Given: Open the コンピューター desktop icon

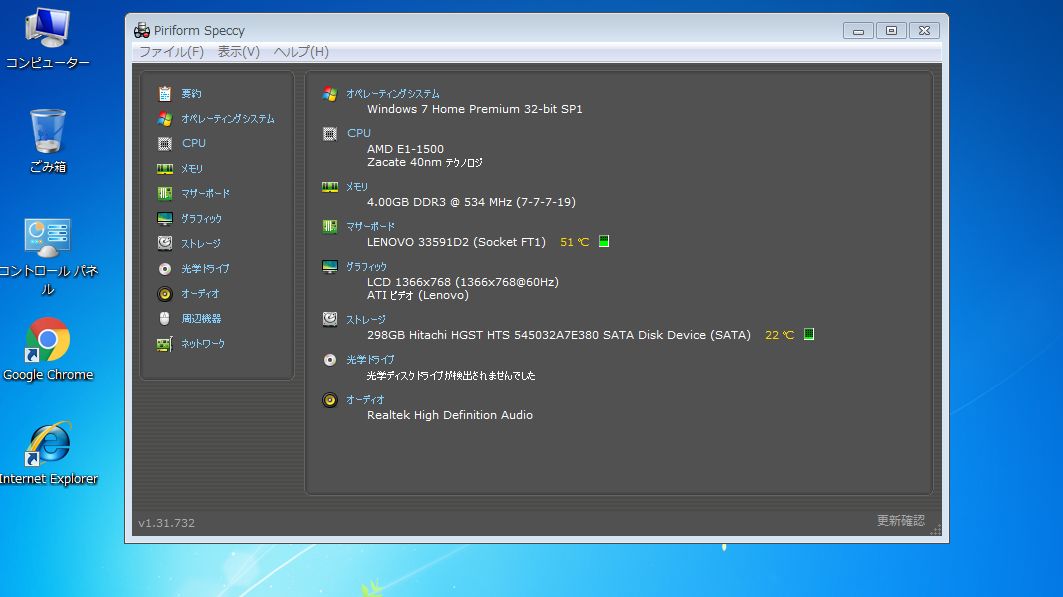Looking at the screenshot, I should 47,39.
